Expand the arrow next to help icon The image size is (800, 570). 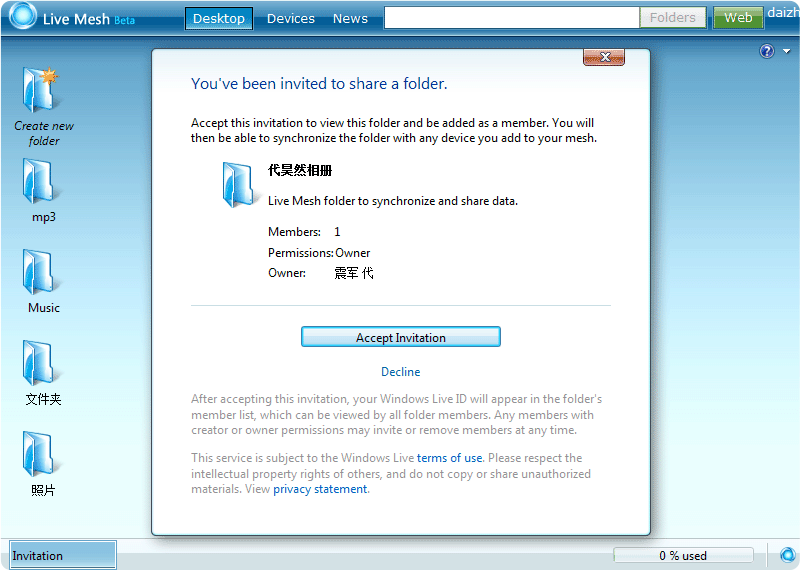786,51
